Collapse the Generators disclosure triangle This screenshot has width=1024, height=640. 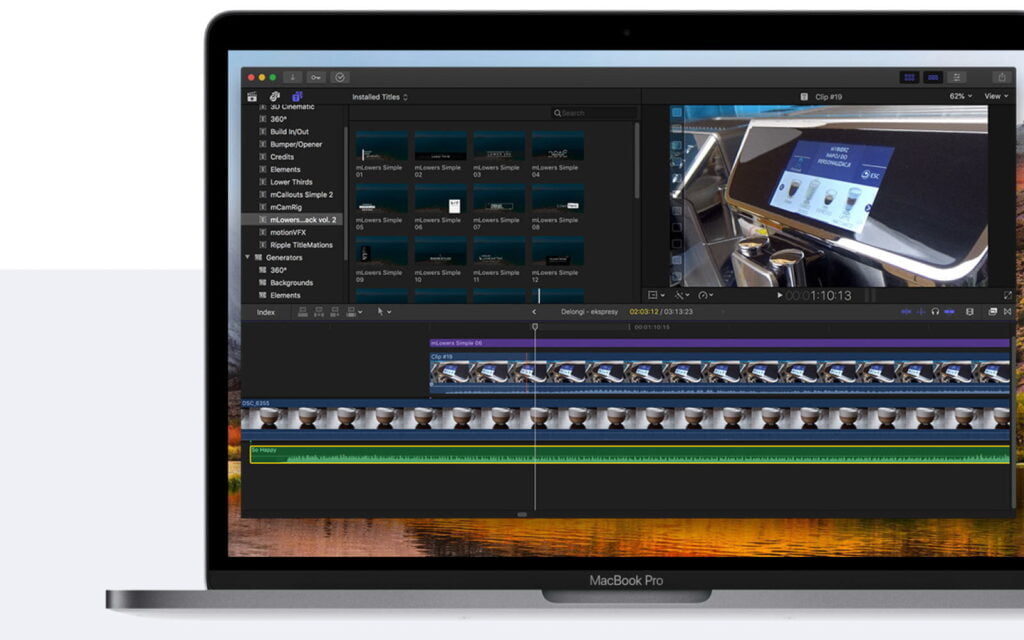click(248, 257)
